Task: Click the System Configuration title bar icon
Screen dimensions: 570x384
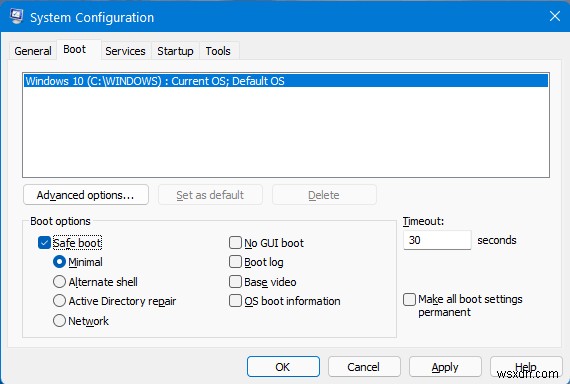Action: [x=16, y=16]
